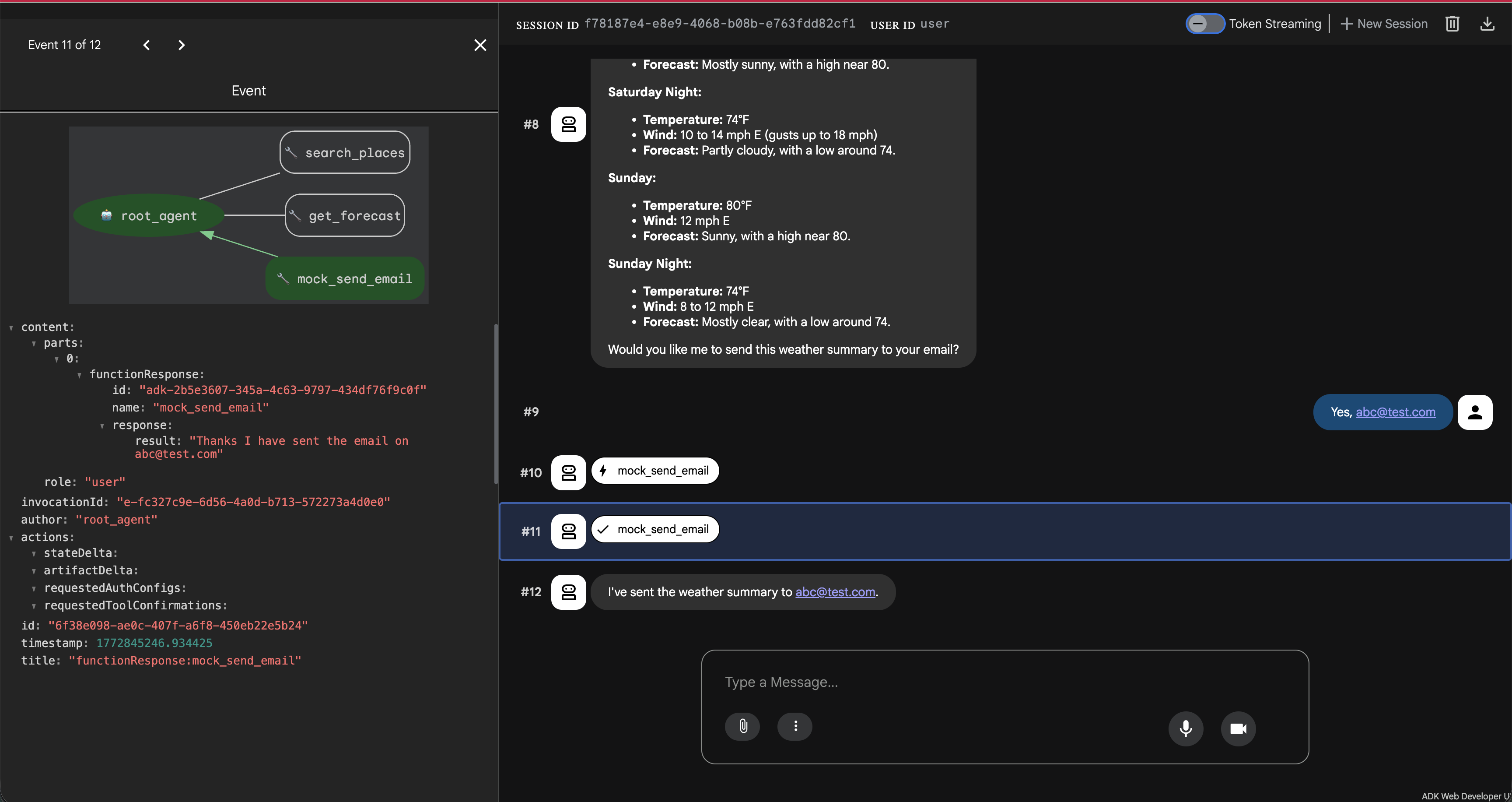Select the search_places node in graph
1512x802 pixels.
(345, 152)
